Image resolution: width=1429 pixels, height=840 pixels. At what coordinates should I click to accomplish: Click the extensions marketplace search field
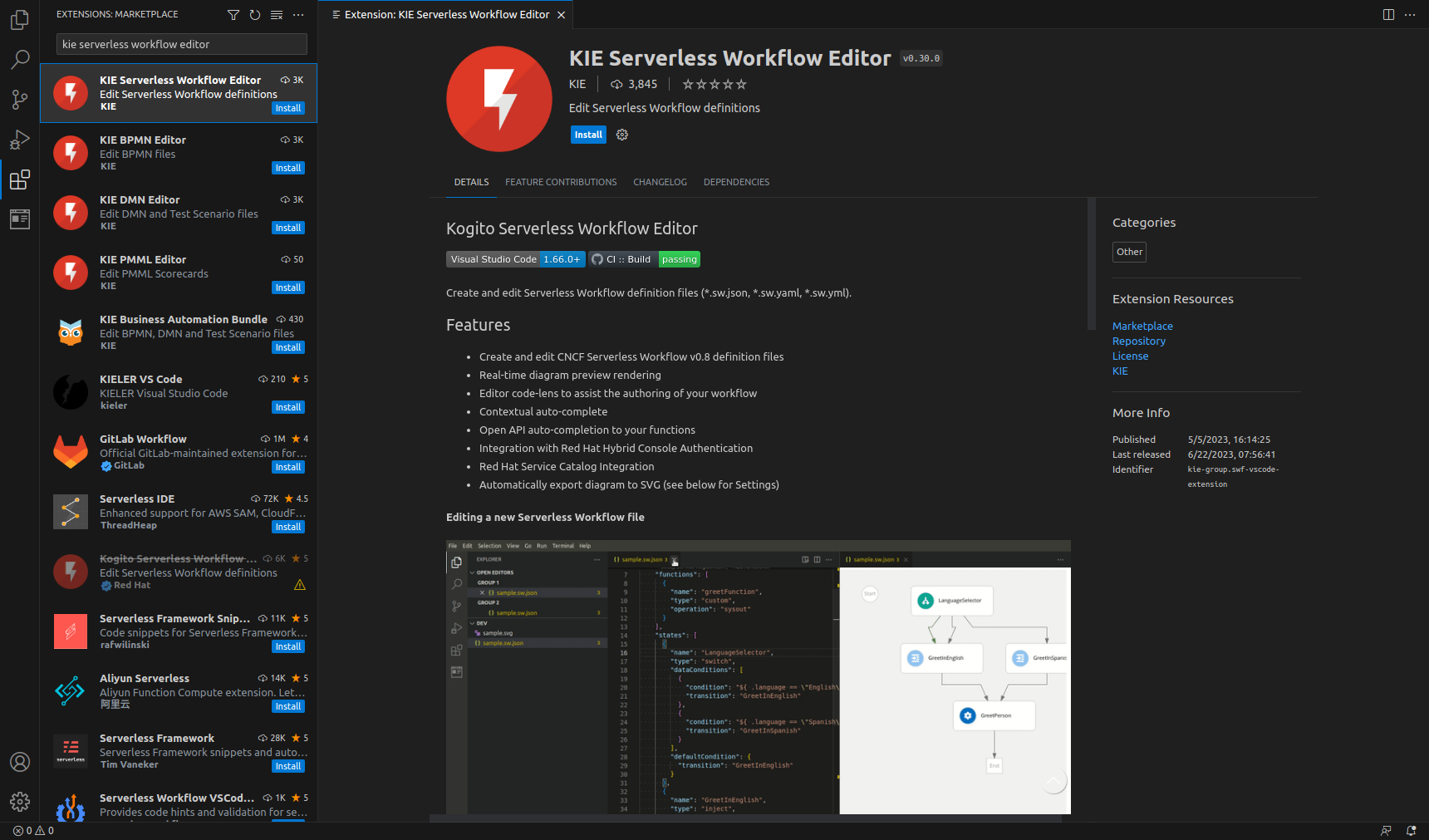click(x=181, y=43)
